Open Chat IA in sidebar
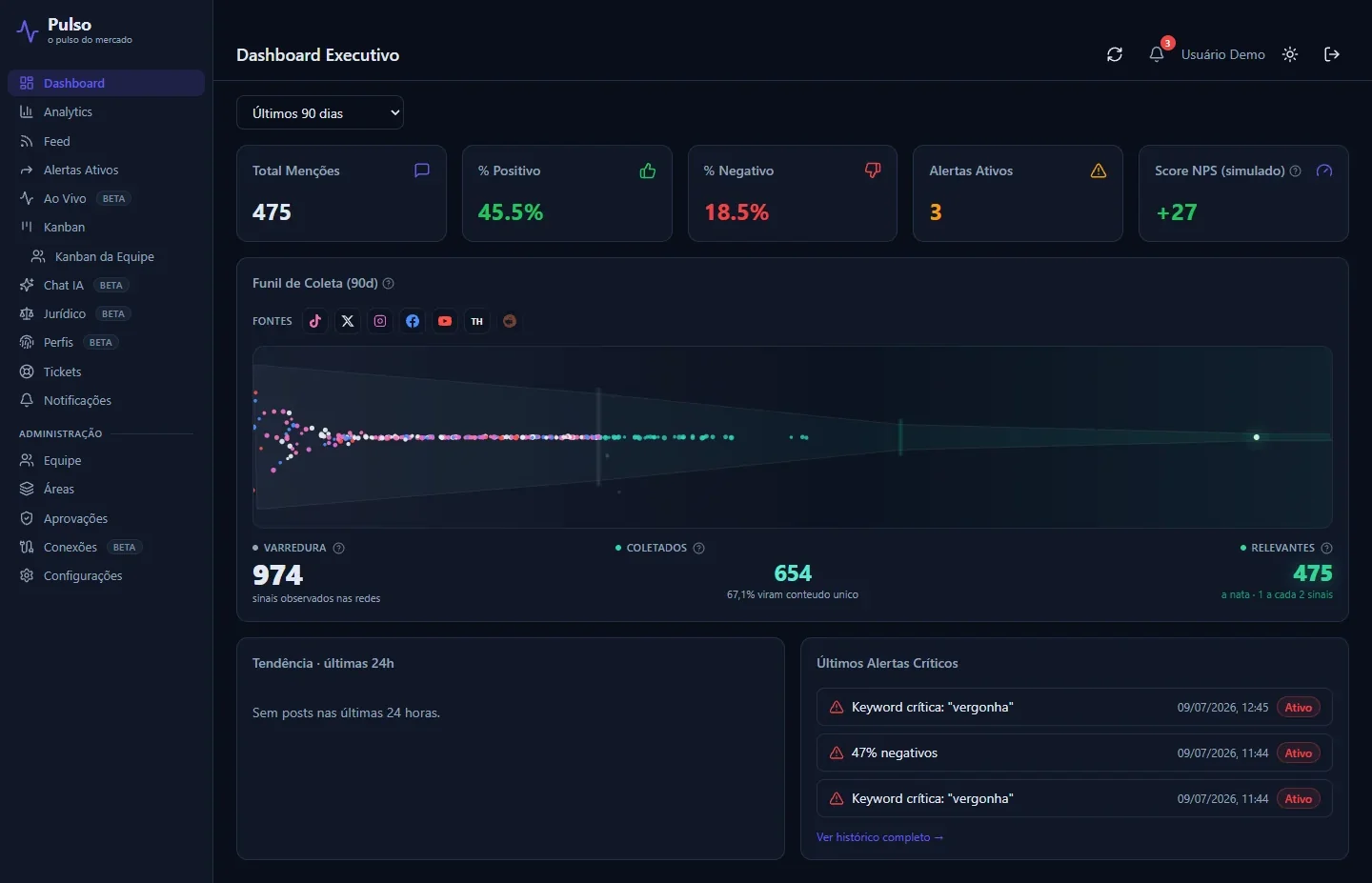 point(106,285)
